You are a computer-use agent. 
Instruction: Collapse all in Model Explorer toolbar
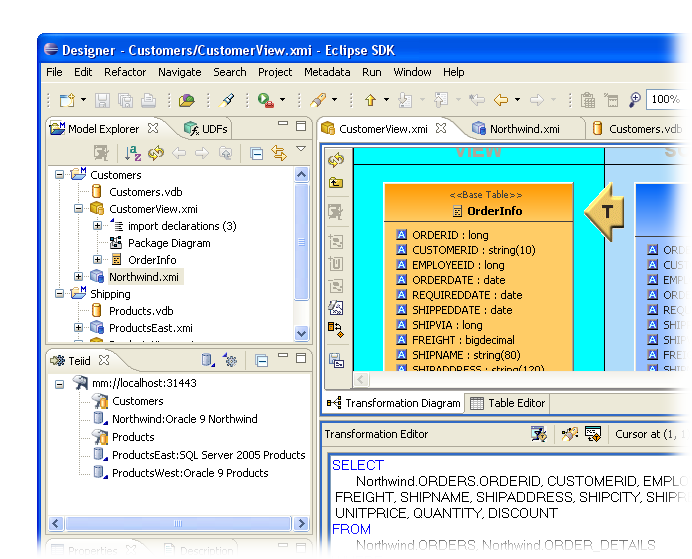click(256, 154)
